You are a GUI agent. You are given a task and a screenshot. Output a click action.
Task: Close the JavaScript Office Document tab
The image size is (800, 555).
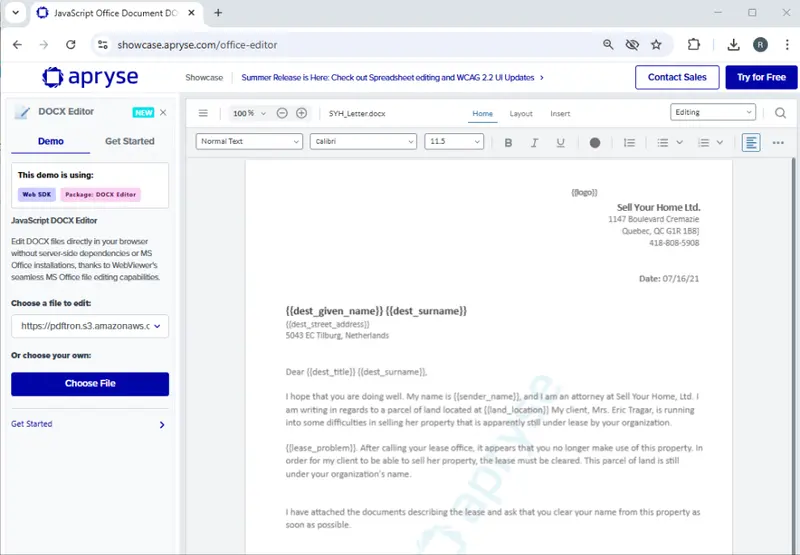tap(191, 13)
